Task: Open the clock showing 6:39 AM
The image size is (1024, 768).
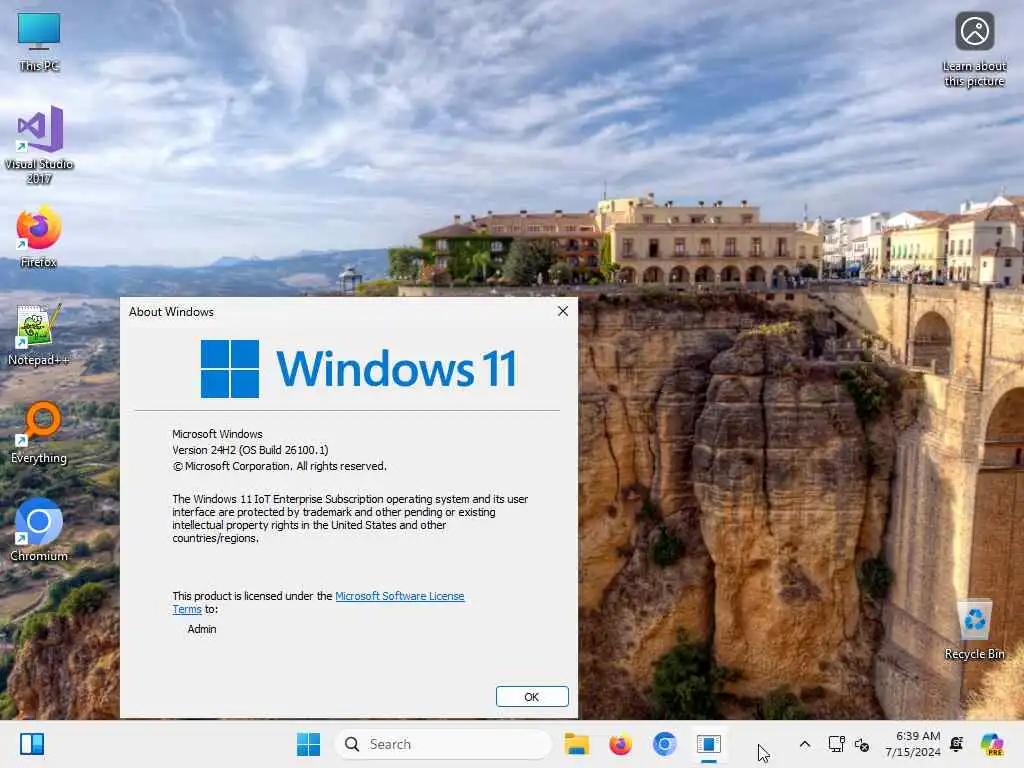Action: 913,744
